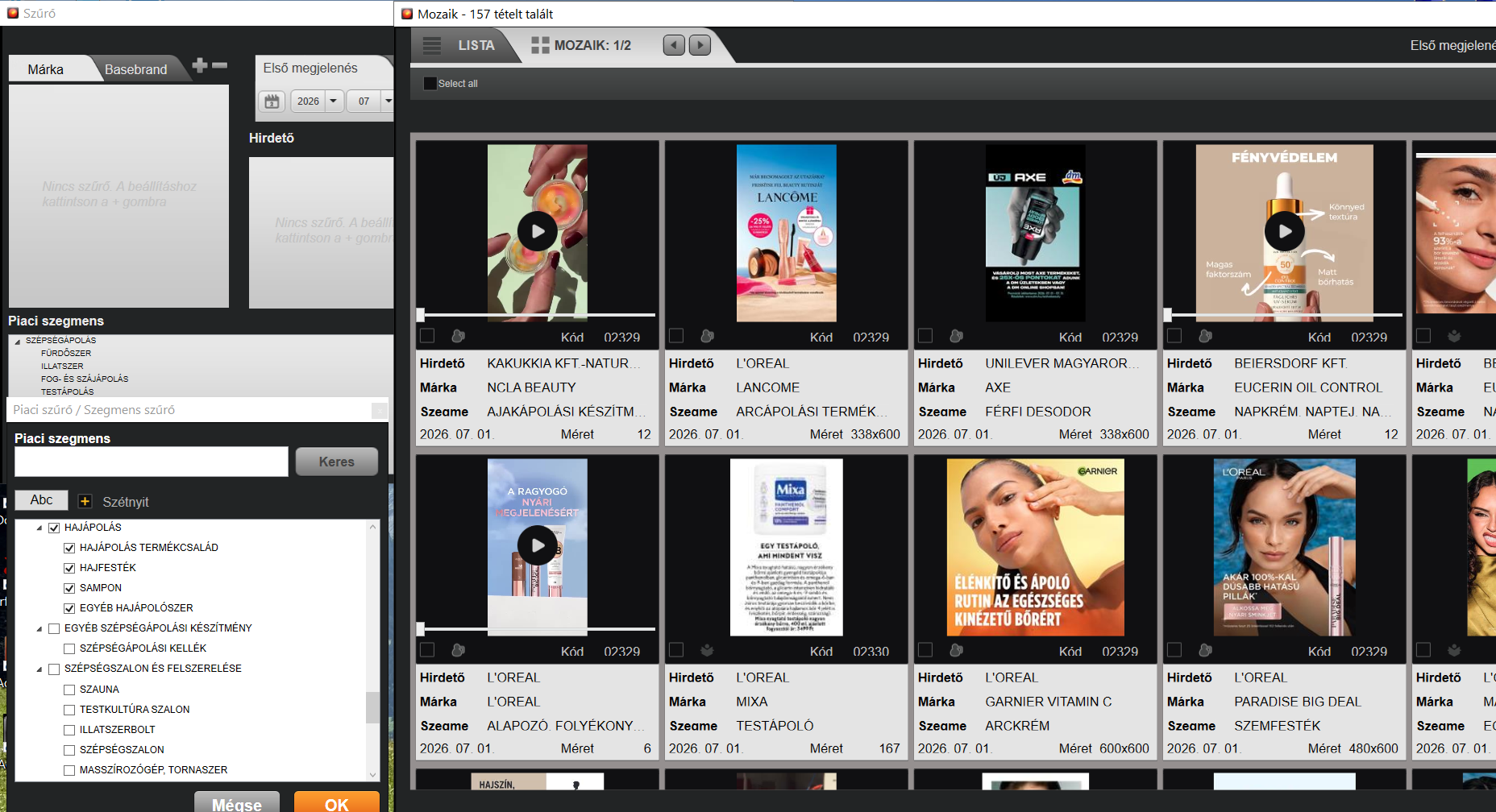Collapse the HAJÁPOLÁS tree node
This screenshot has width=1496, height=812.
(39, 528)
